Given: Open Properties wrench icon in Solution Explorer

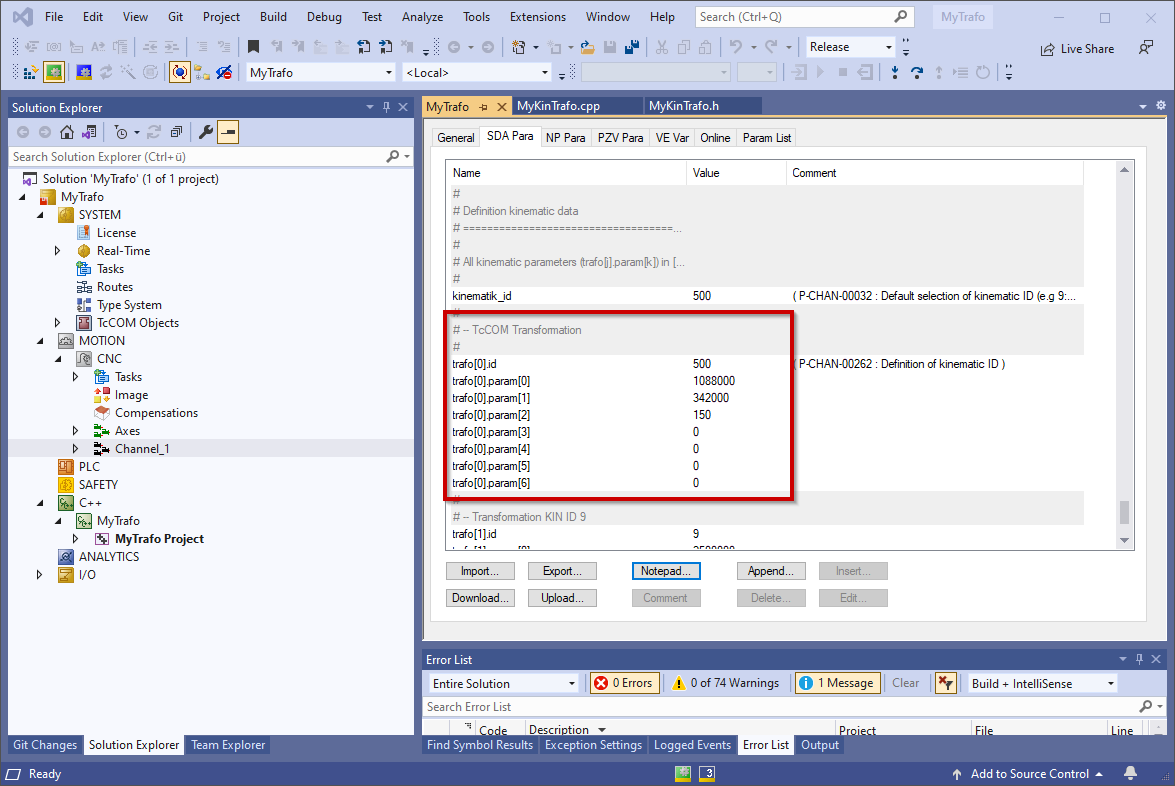Looking at the screenshot, I should [x=206, y=133].
